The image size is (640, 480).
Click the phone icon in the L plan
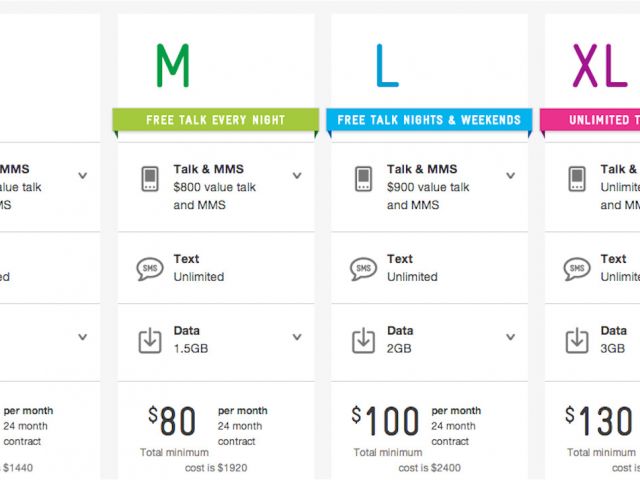click(363, 179)
